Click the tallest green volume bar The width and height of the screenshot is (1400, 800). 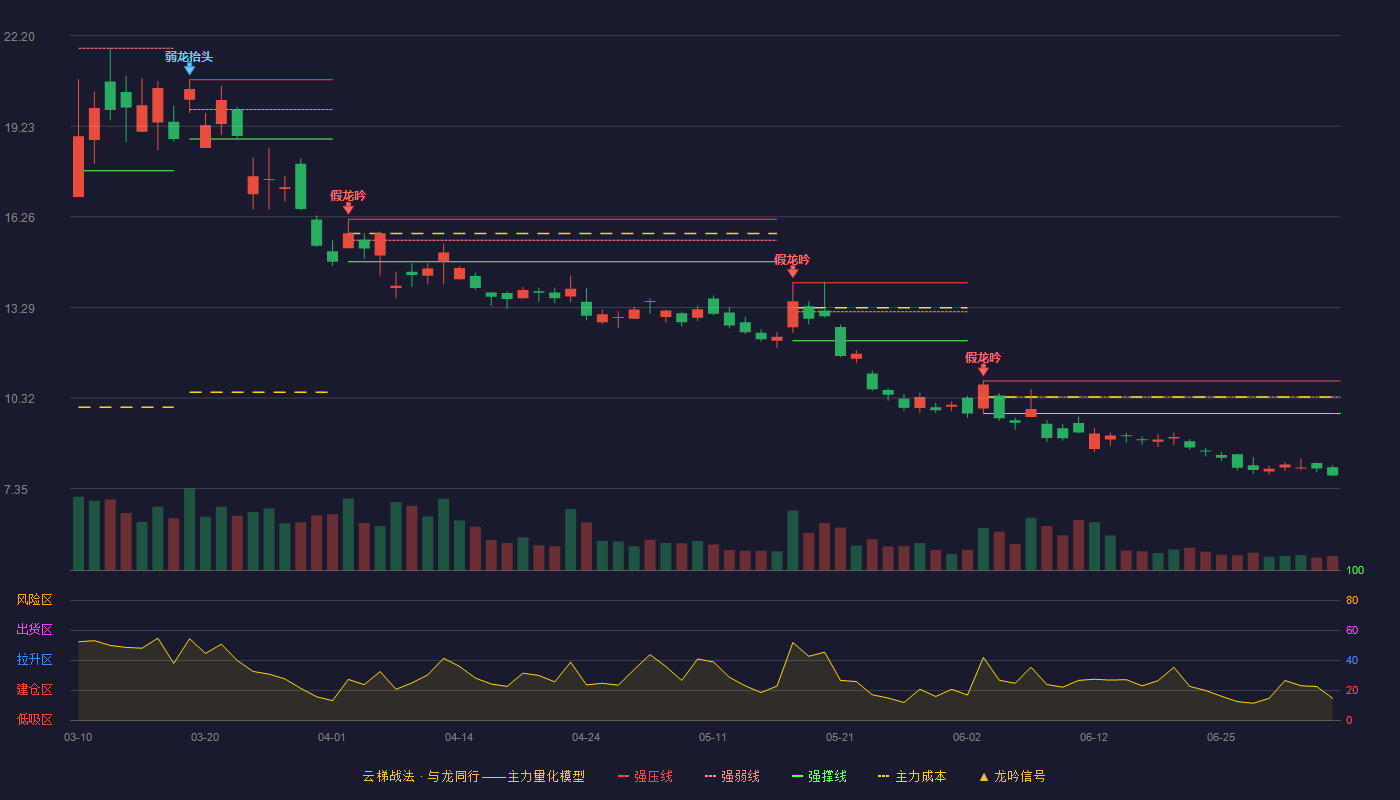click(189, 529)
